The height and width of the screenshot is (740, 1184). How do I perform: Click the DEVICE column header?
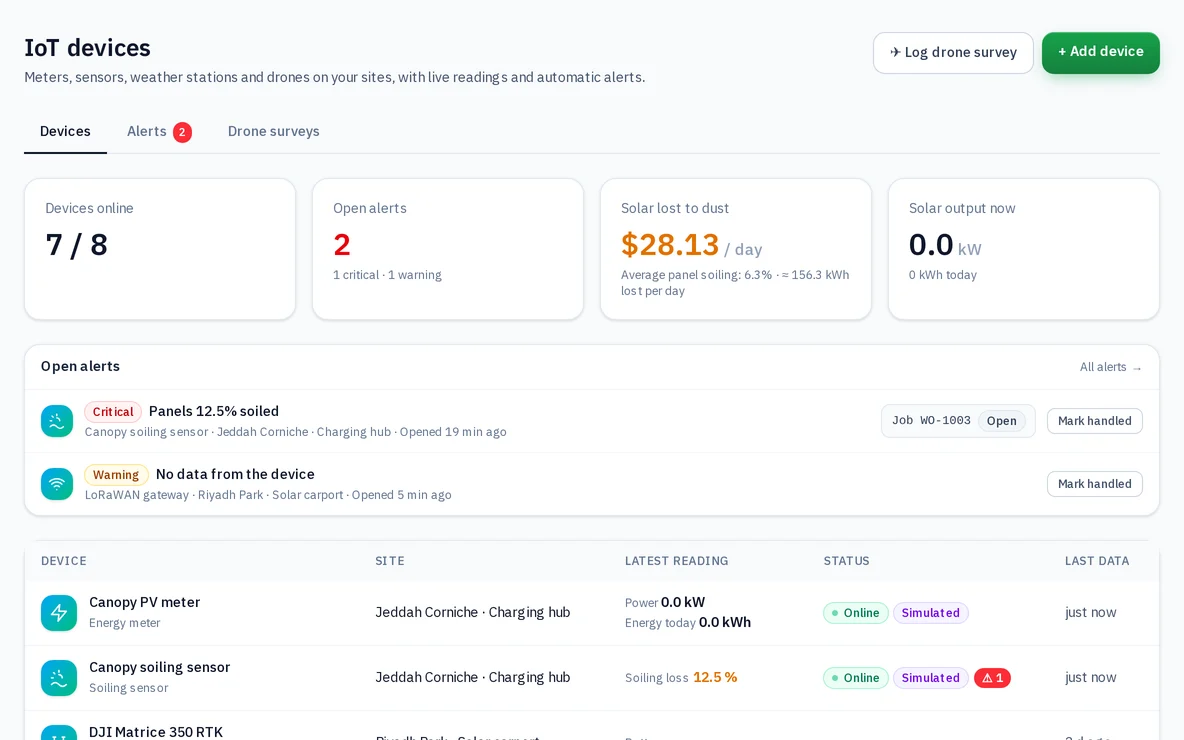coord(63,561)
